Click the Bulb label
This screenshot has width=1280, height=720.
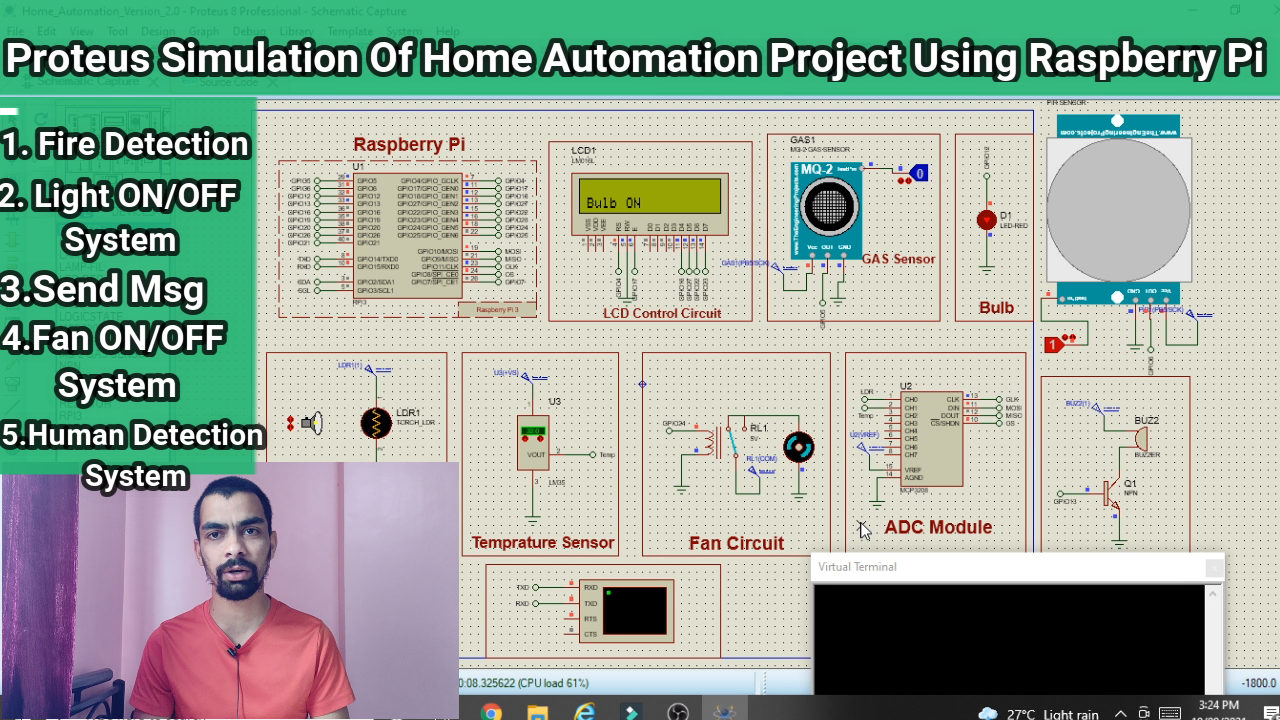pos(996,307)
